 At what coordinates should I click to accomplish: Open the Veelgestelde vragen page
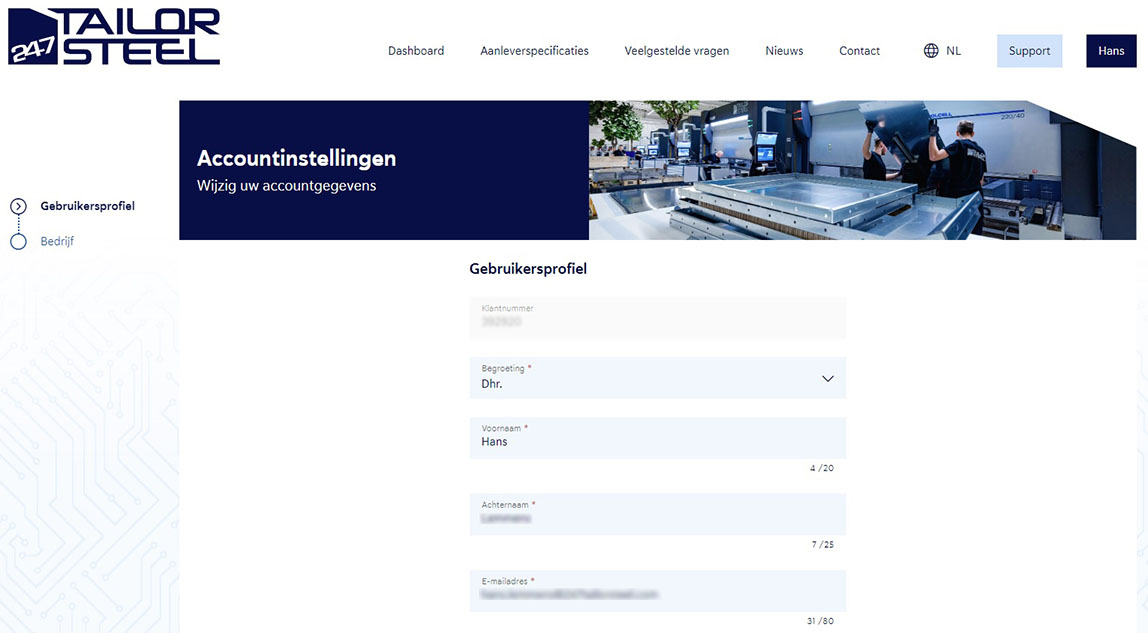pyautogui.click(x=676, y=51)
